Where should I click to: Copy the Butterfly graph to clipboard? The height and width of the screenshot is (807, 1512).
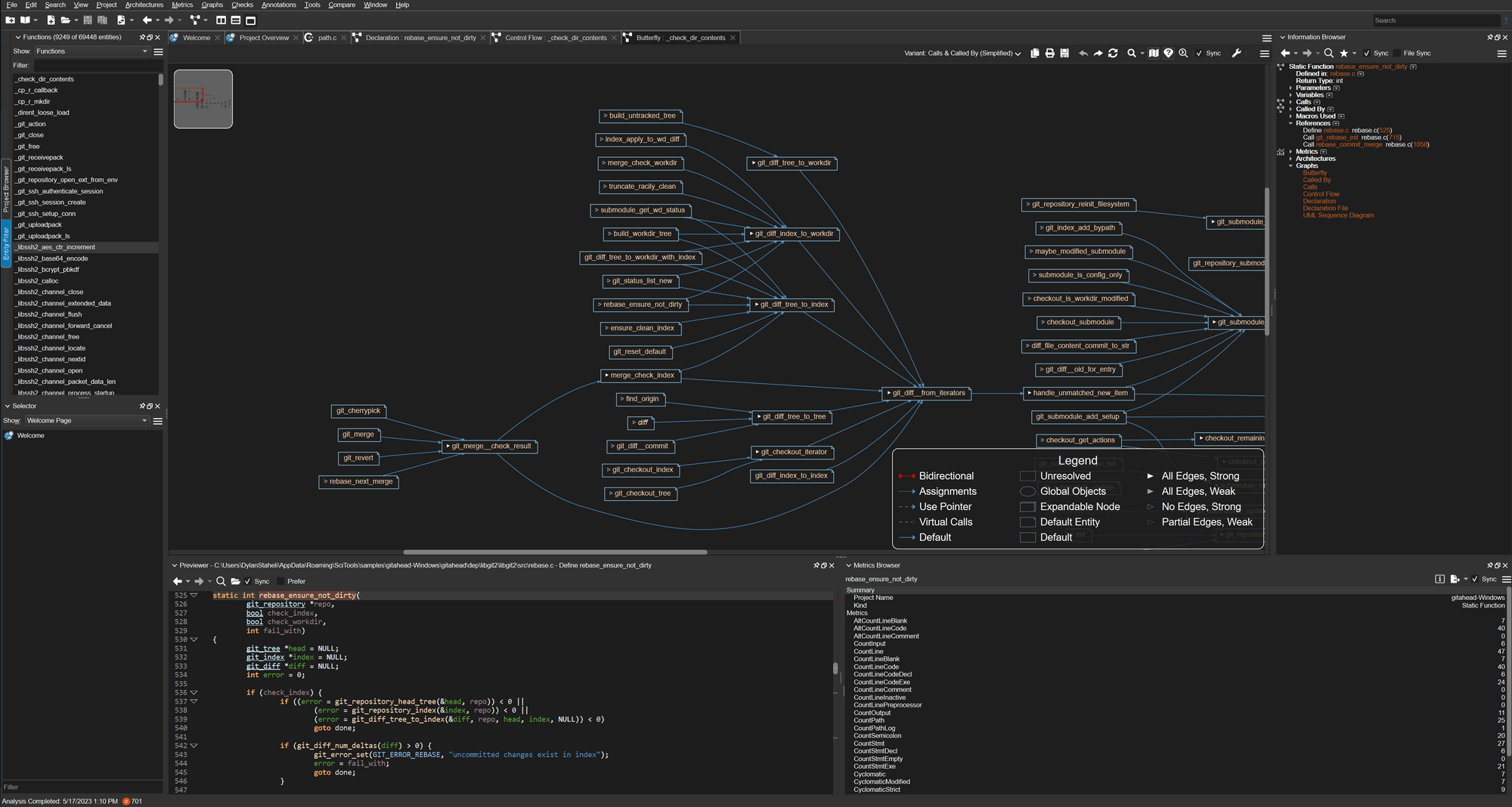pos(1035,53)
